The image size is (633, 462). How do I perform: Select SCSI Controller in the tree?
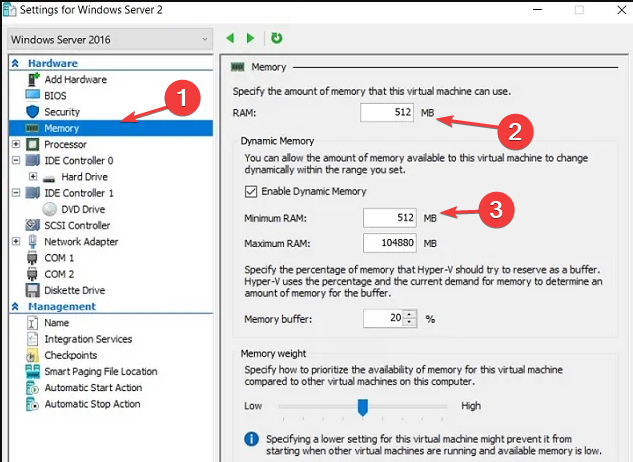click(x=77, y=225)
